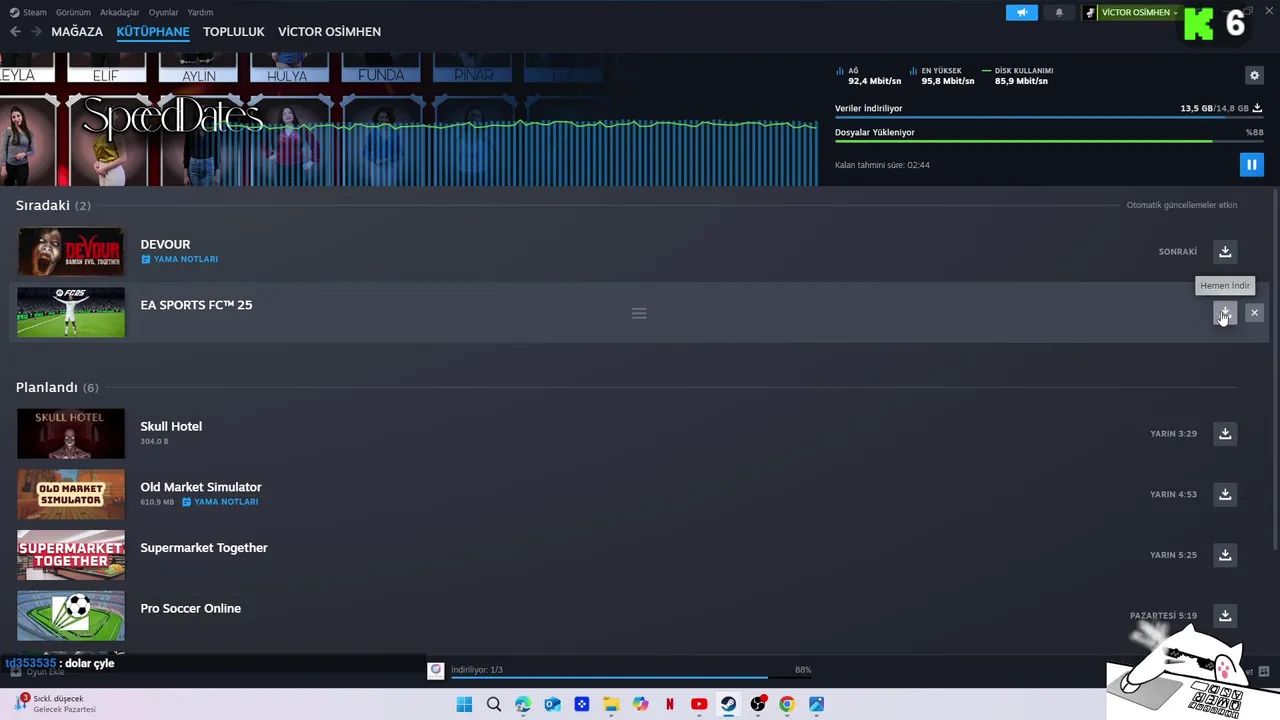Switch to KÜTÜPHANE tab
The width and height of the screenshot is (1280, 720).
(x=153, y=32)
